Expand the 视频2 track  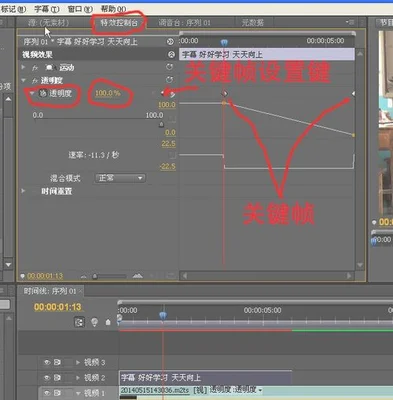pyautogui.click(x=78, y=378)
